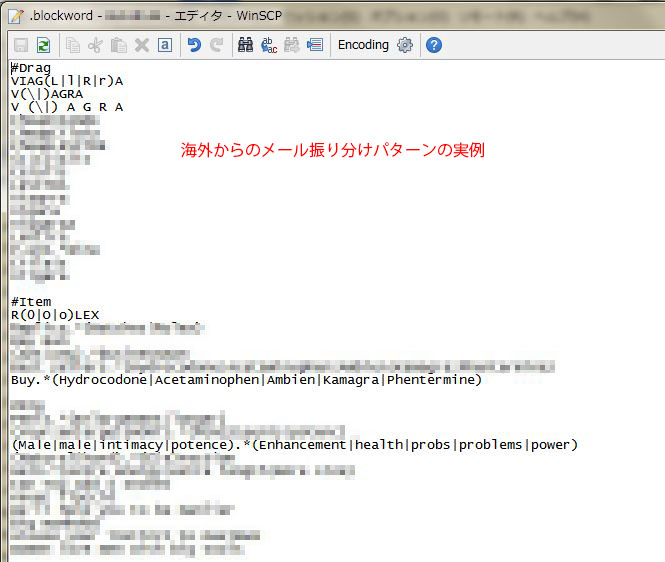Click the spaced V (\|) A G R A line
The height and width of the screenshot is (562, 665).
pos(67,107)
